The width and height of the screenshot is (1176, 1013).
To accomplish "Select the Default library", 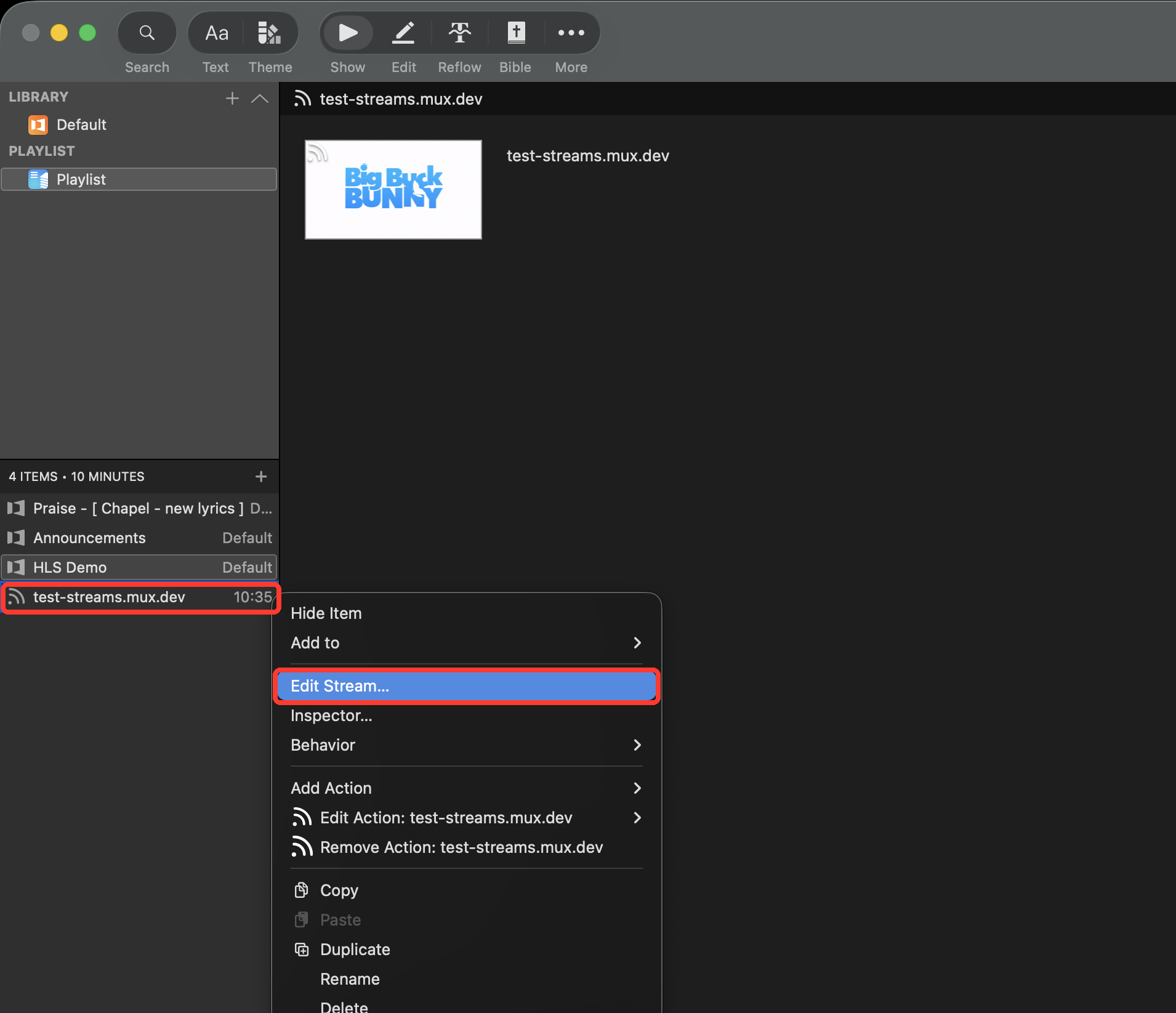I will point(139,125).
